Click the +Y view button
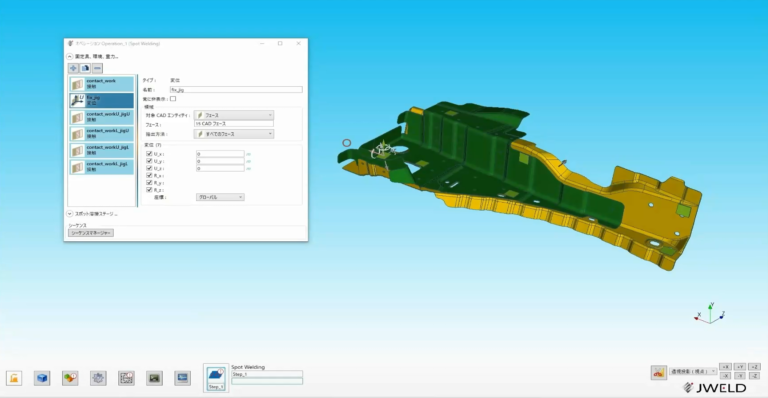The width and height of the screenshot is (768, 398). pos(740,367)
